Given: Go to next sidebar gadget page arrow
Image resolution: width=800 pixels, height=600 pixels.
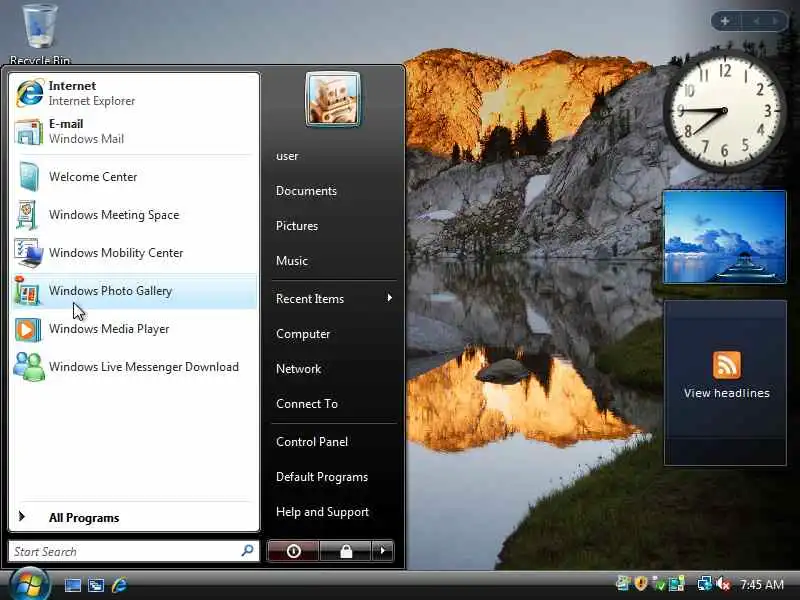Looking at the screenshot, I should [775, 21].
